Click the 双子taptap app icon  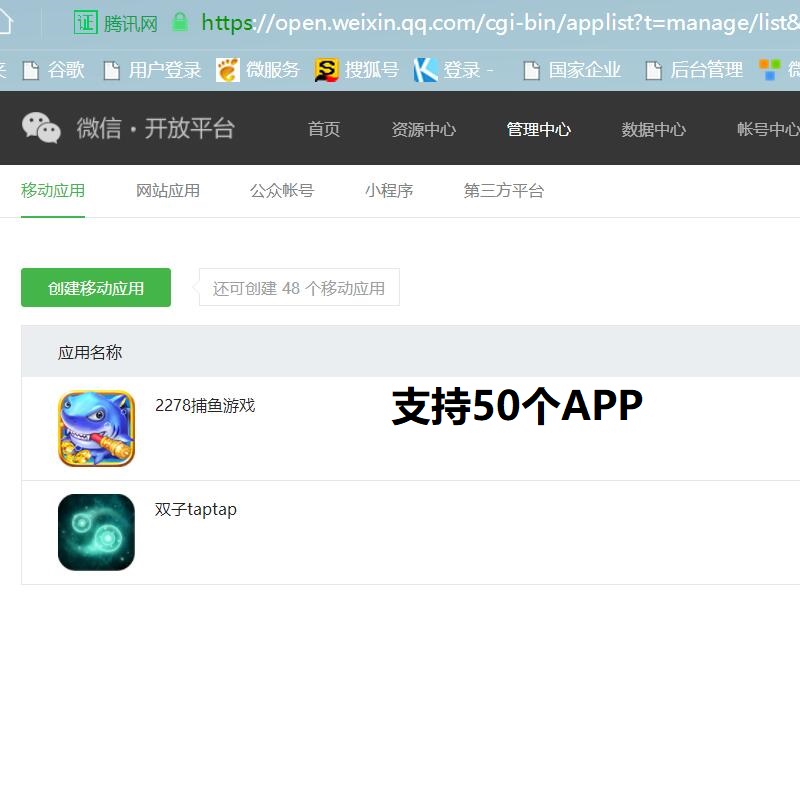click(x=96, y=532)
